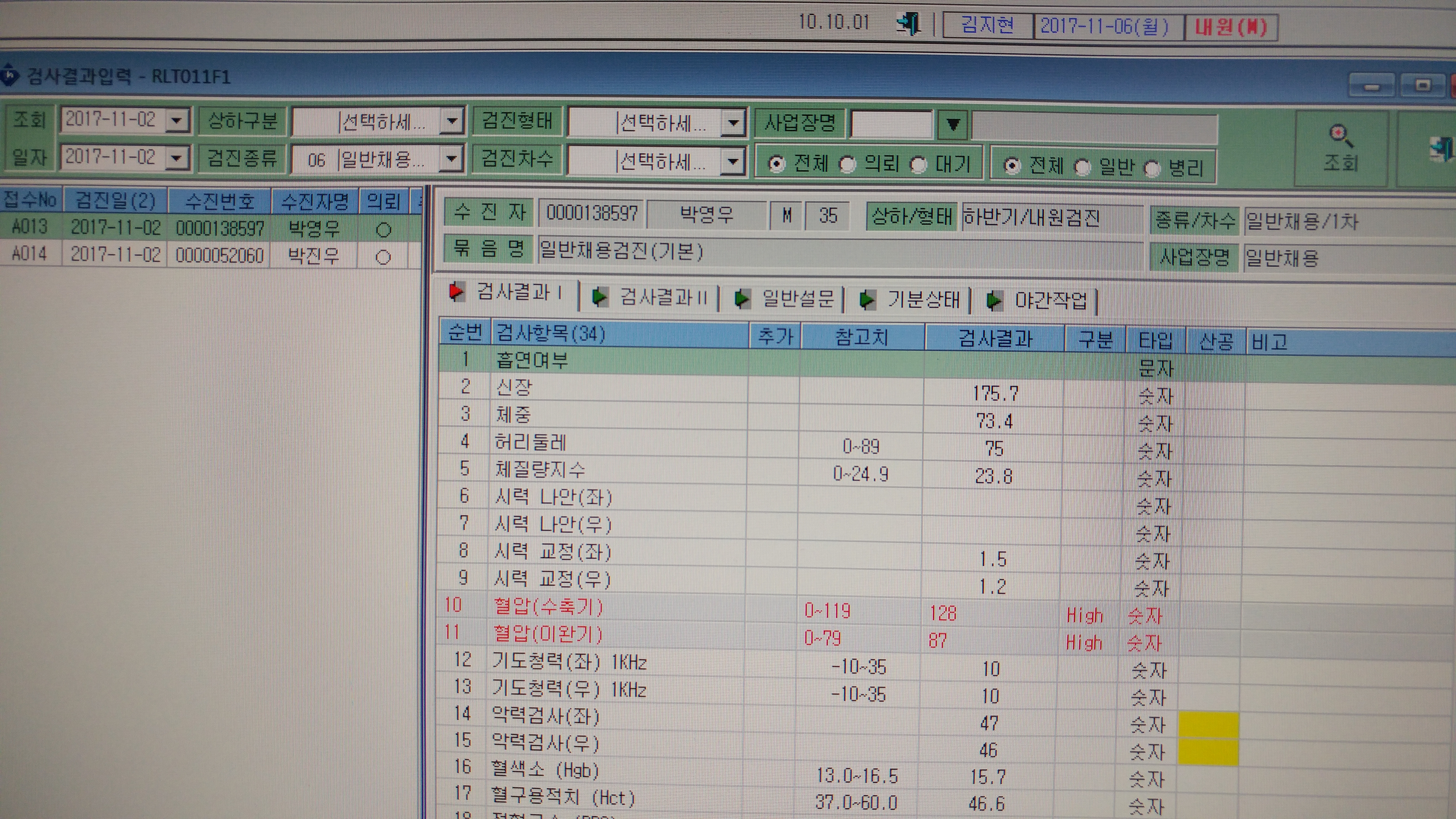
Task: Select the 대기 radio button
Action: coord(918,165)
